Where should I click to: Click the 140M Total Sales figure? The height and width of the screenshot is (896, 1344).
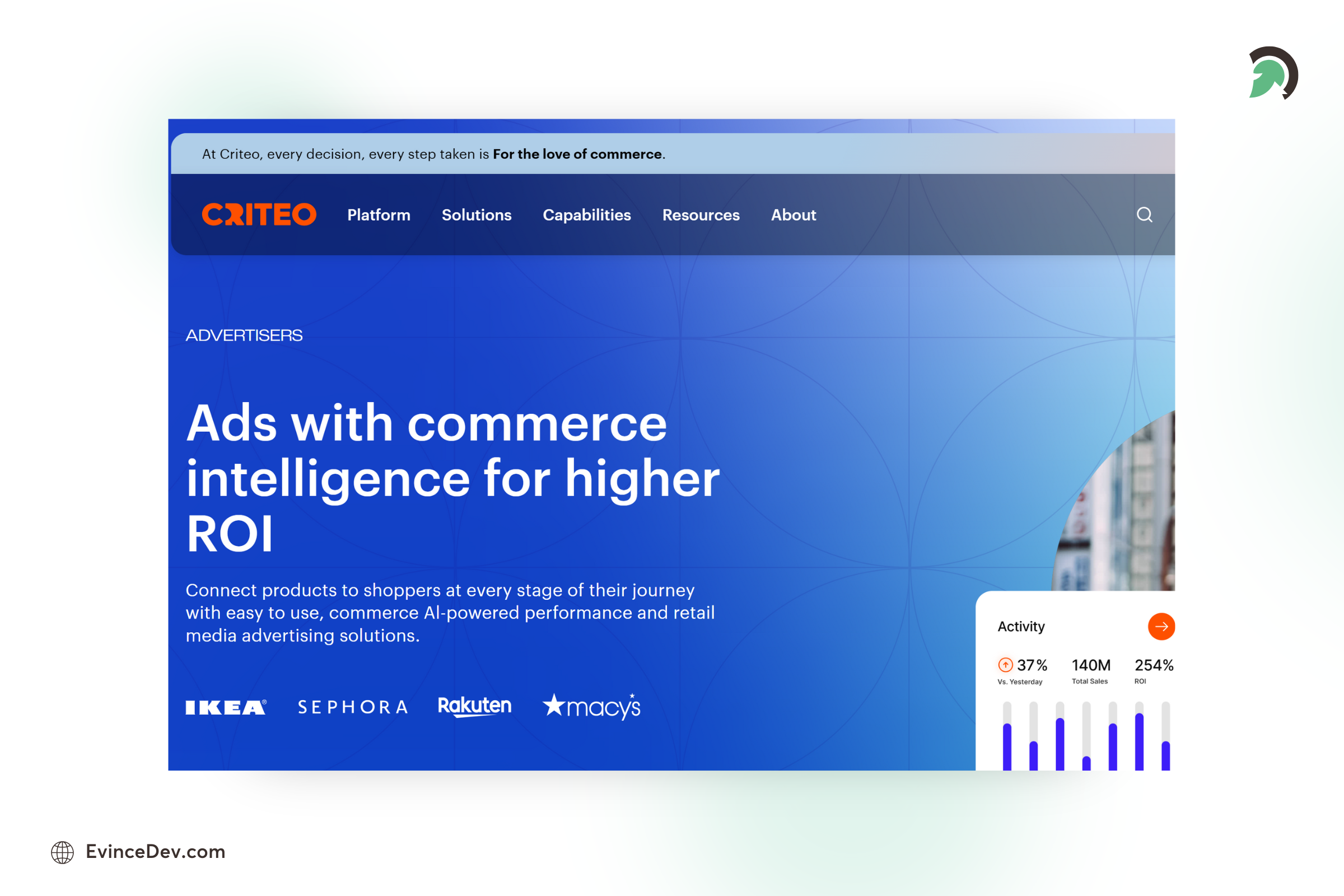coord(1089,665)
